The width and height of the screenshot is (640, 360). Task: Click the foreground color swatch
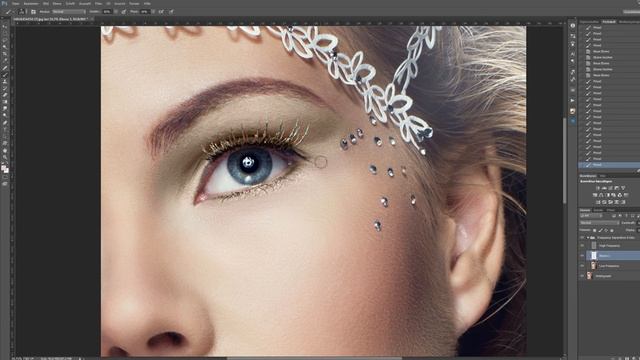tap(4, 167)
